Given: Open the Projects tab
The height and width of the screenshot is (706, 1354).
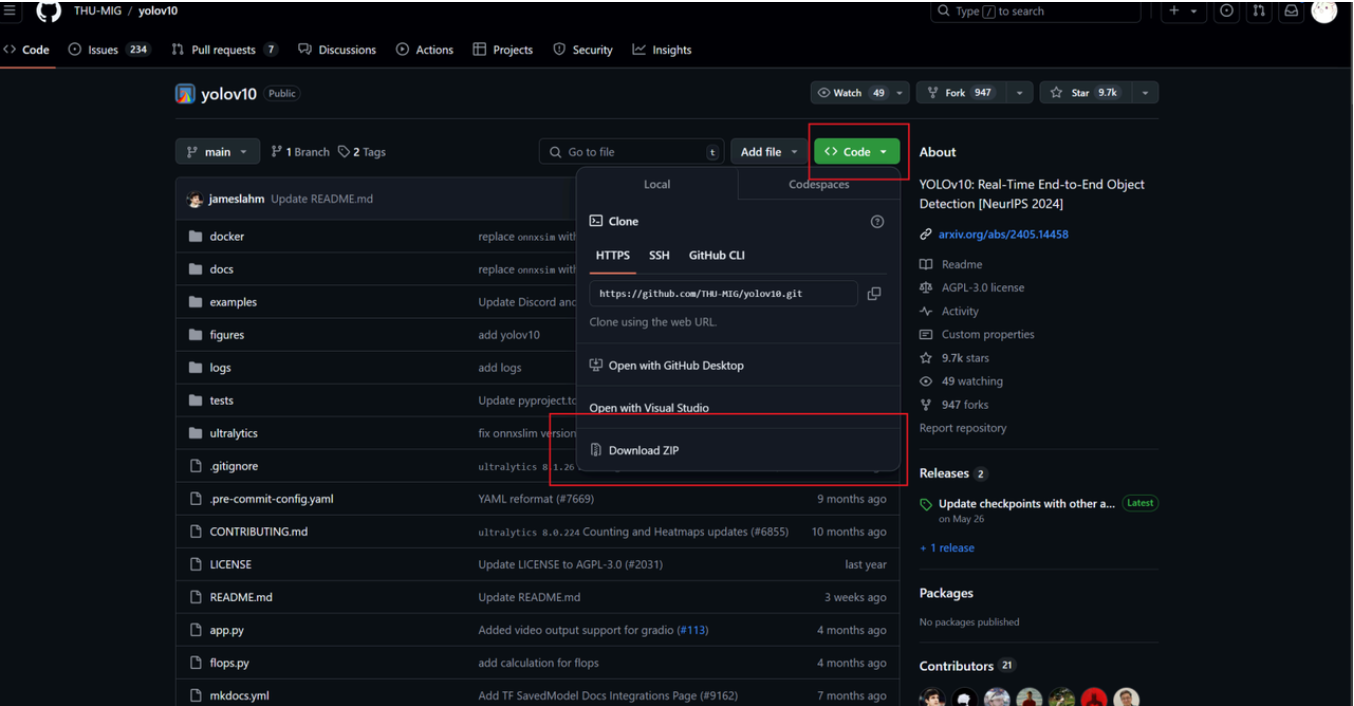Looking at the screenshot, I should point(503,50).
